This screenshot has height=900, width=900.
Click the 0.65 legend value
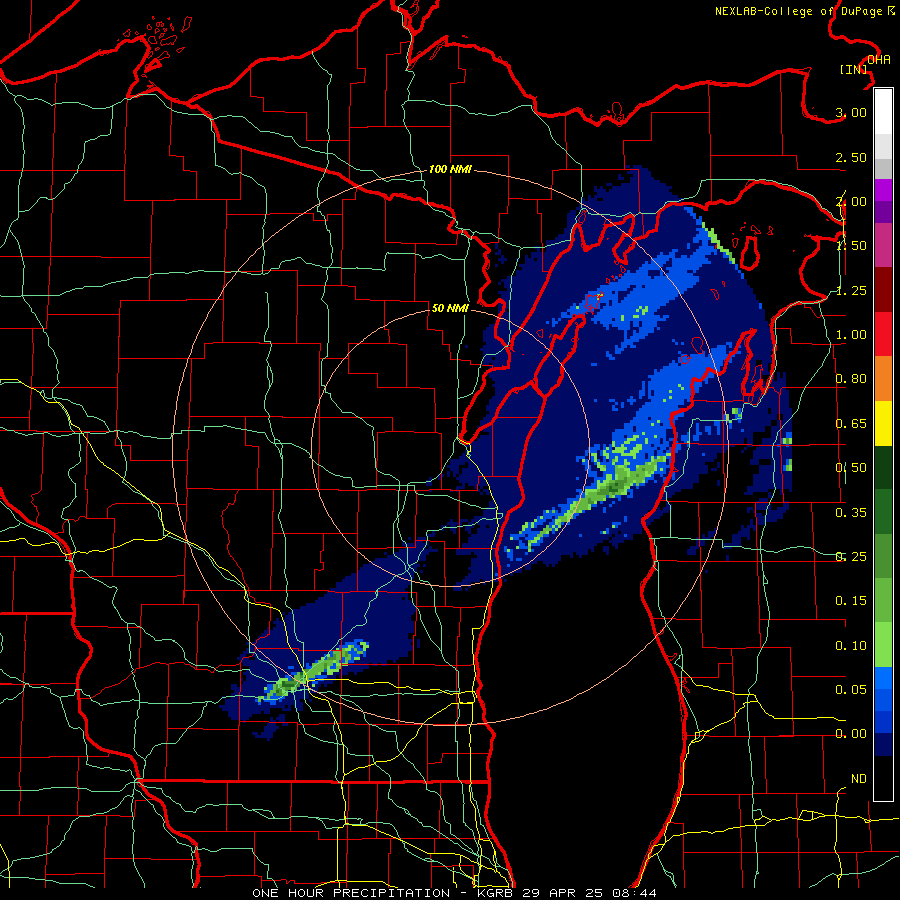851,424
